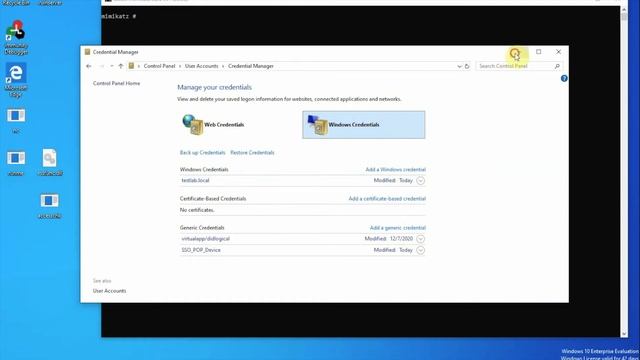Image resolution: width=640 pixels, height=360 pixels.
Task: Open Credential Manager help question mark
Action: [564, 78]
